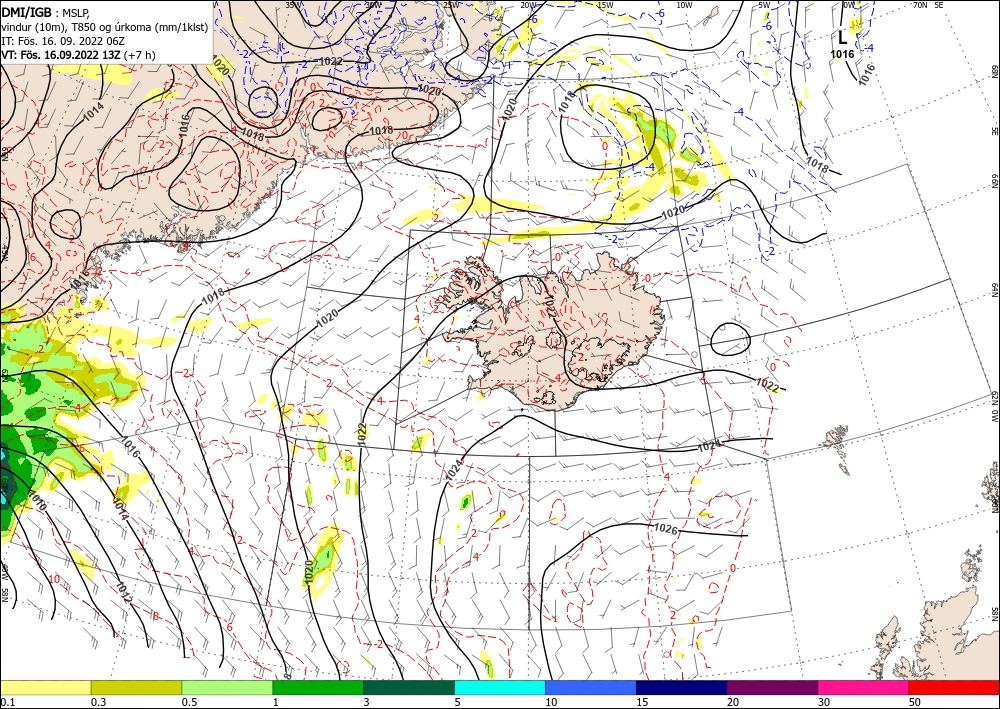Click the 66N latitude label on right edge

994,183
